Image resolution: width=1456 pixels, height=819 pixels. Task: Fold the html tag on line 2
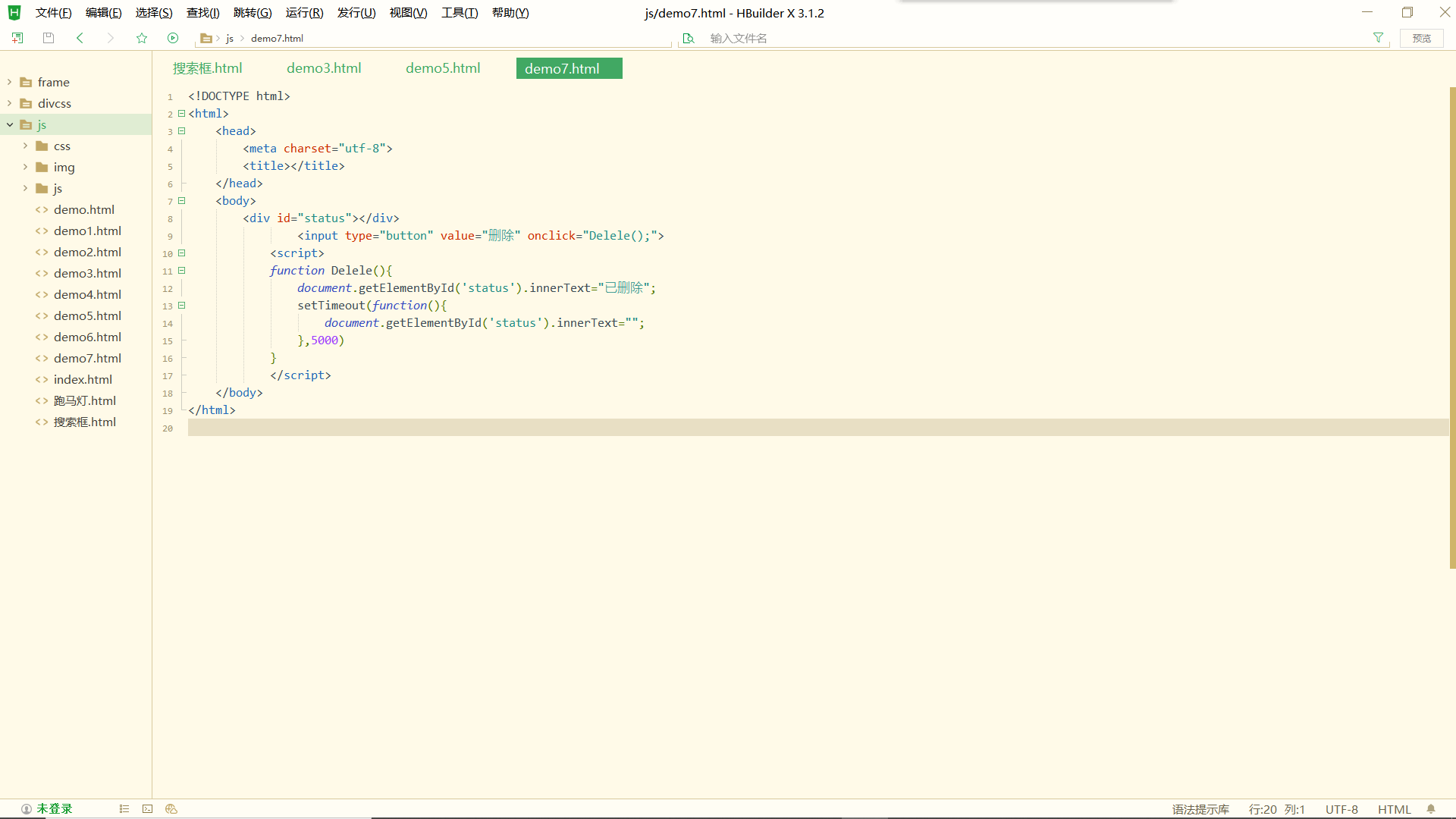182,114
